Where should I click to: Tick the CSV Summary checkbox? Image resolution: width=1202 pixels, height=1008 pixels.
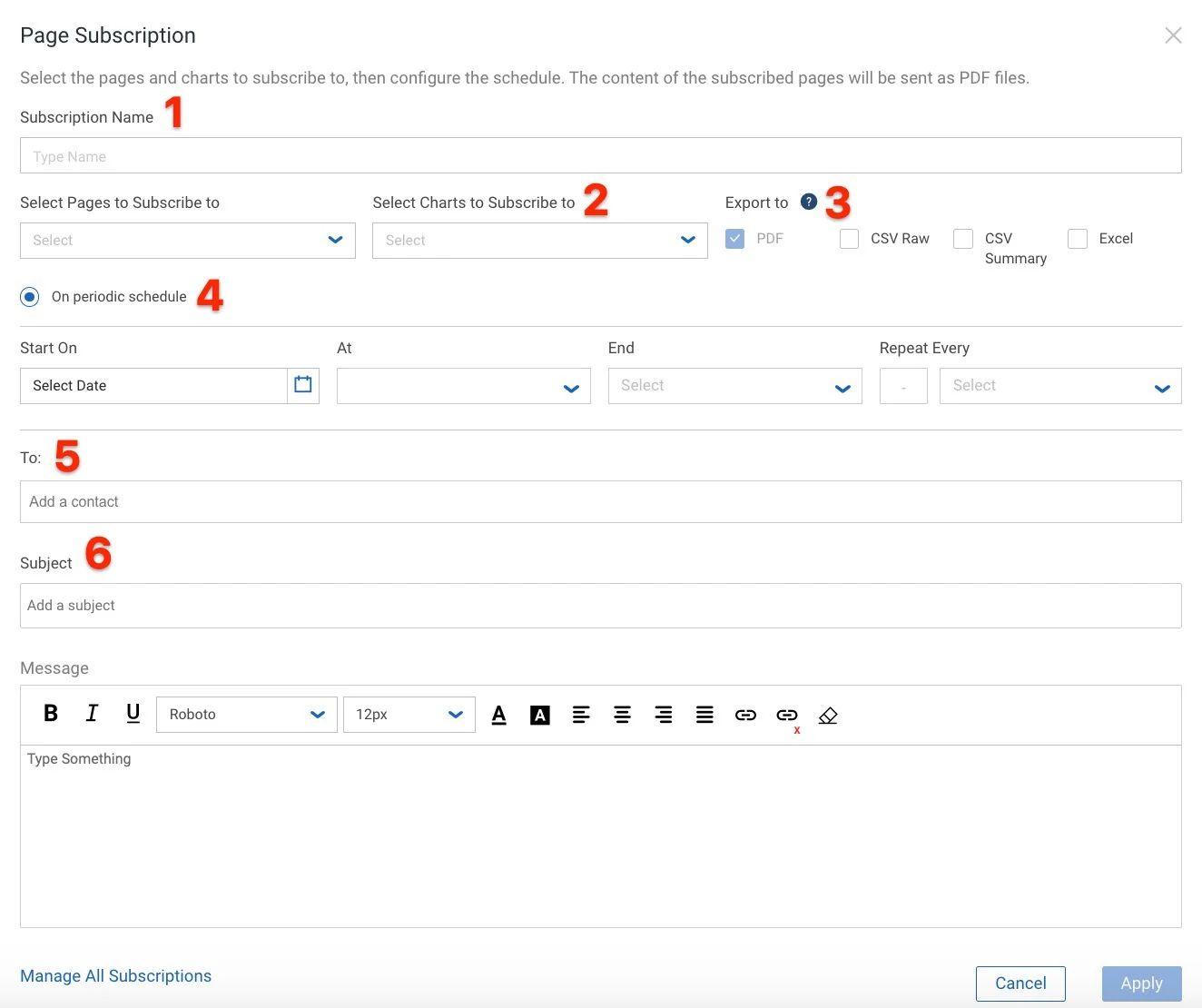pos(963,239)
